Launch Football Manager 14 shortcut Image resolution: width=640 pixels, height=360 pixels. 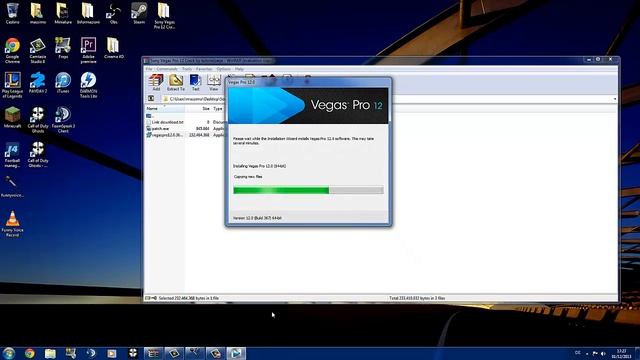[12, 155]
